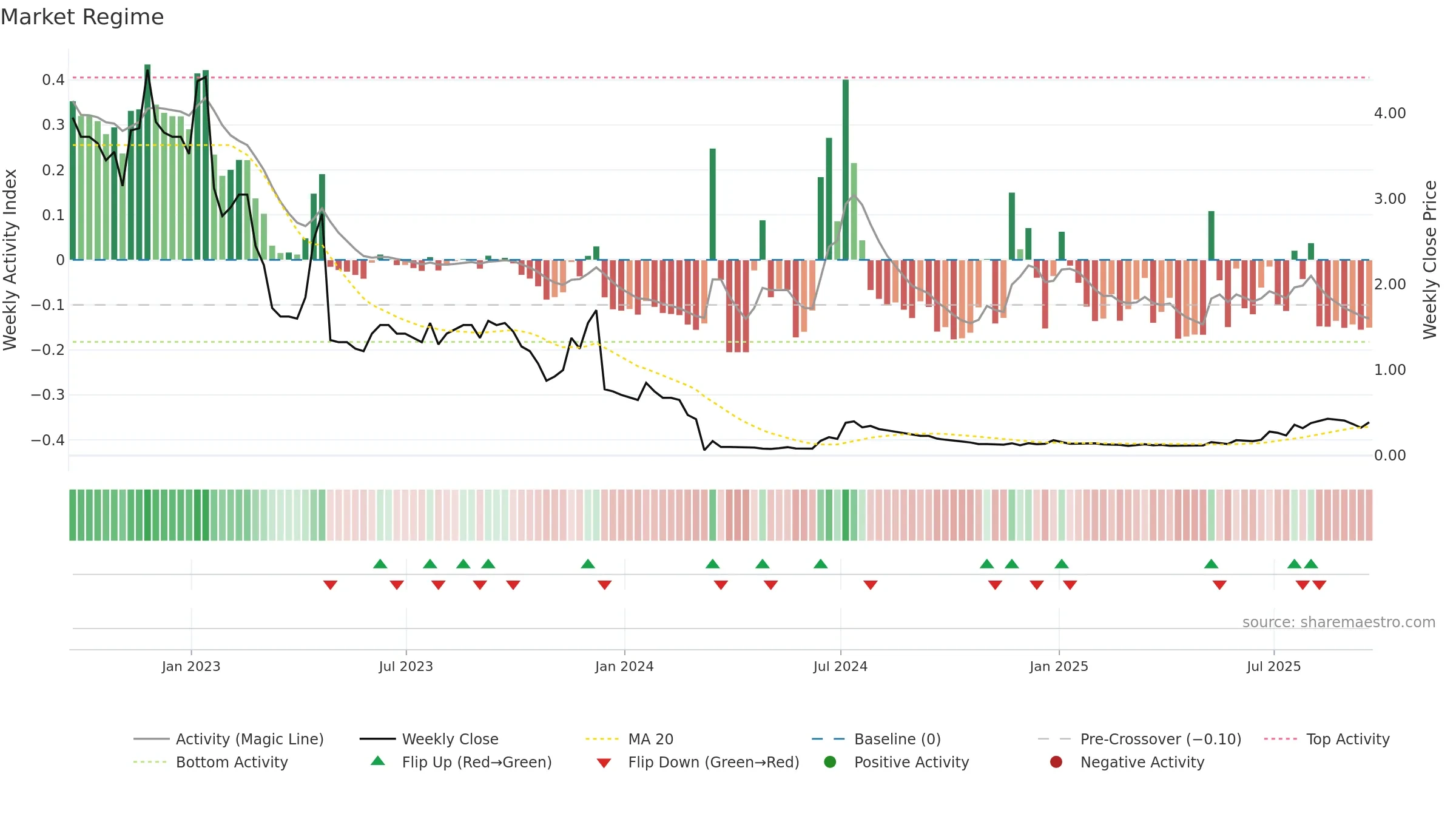This screenshot has height=819, width=1456.
Task: Toggle Bottom Activity legend entry
Action: pyautogui.click(x=211, y=762)
